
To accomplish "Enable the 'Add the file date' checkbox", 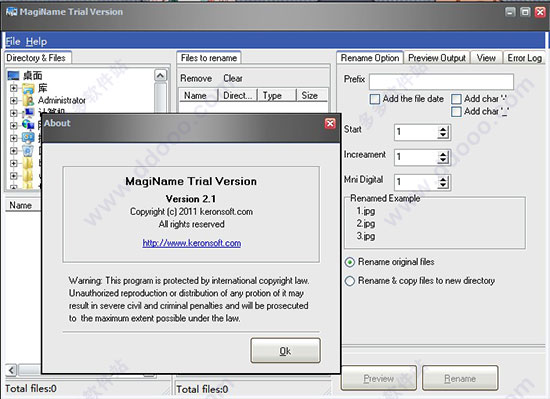I will point(375,99).
